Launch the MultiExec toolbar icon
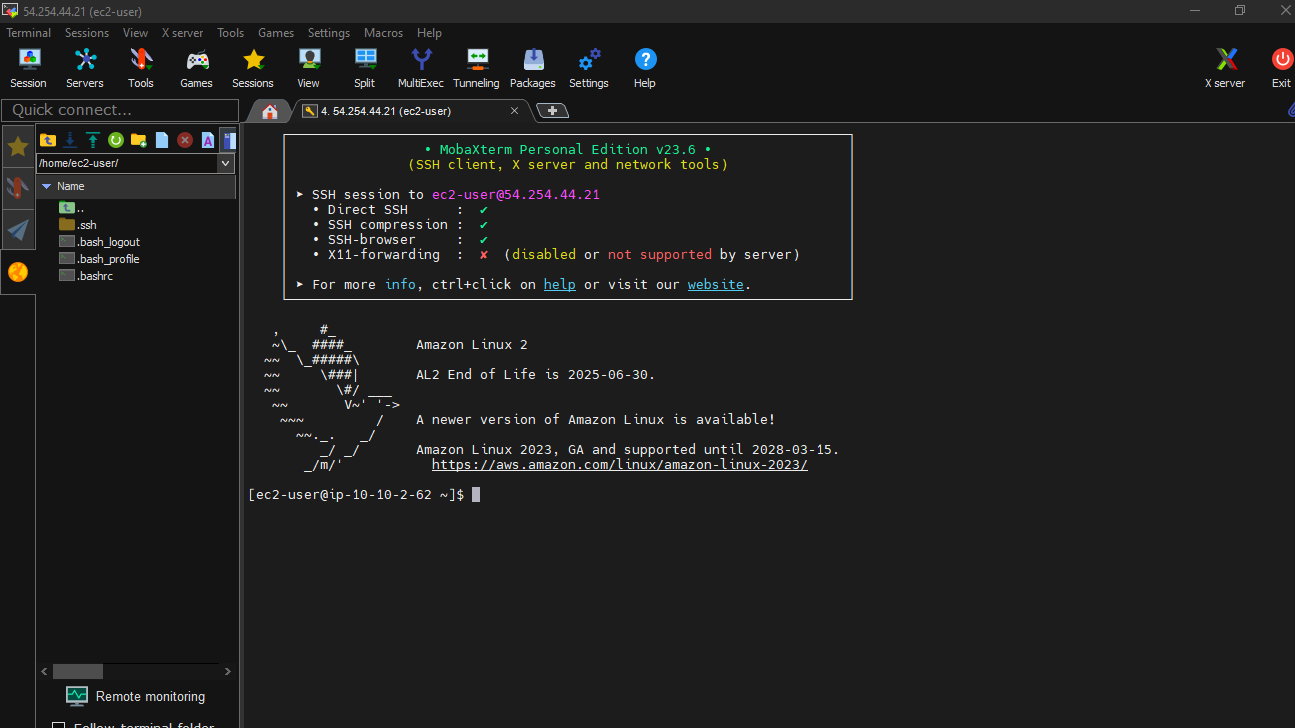Screen dimensions: 1295x728 [x=421, y=68]
